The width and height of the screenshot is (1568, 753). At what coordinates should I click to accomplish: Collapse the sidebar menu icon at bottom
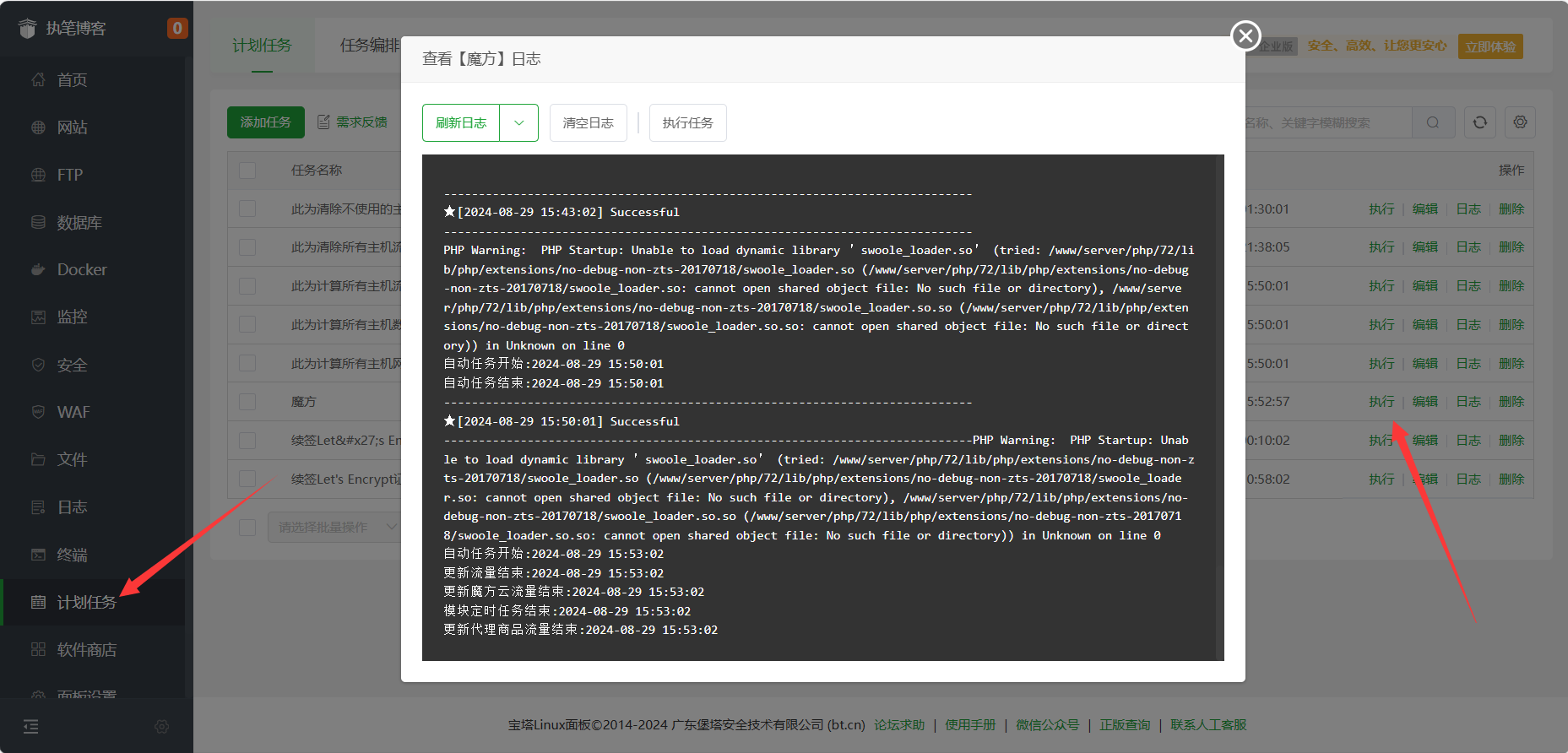[x=31, y=727]
